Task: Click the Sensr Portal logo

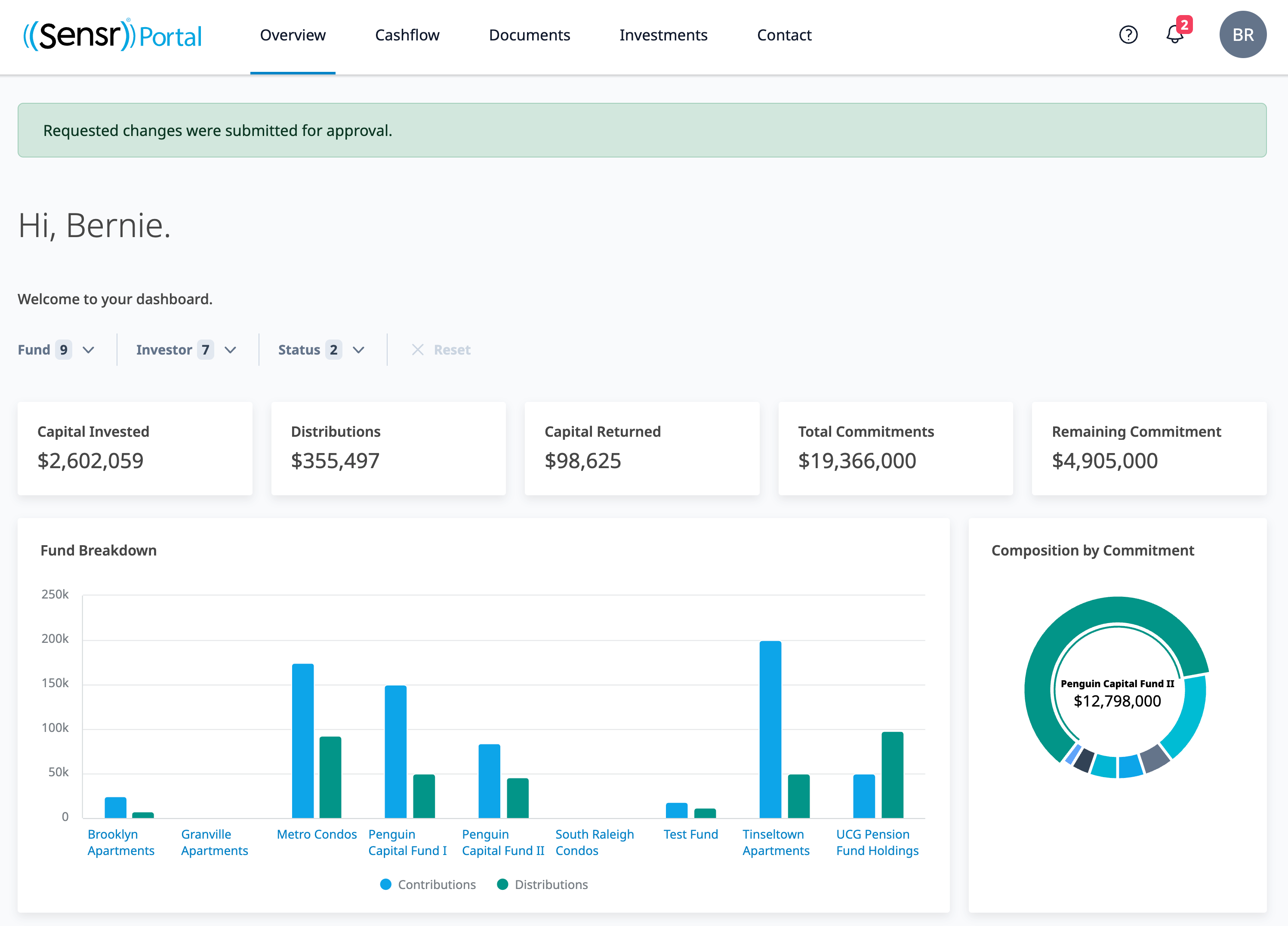Action: tap(112, 35)
